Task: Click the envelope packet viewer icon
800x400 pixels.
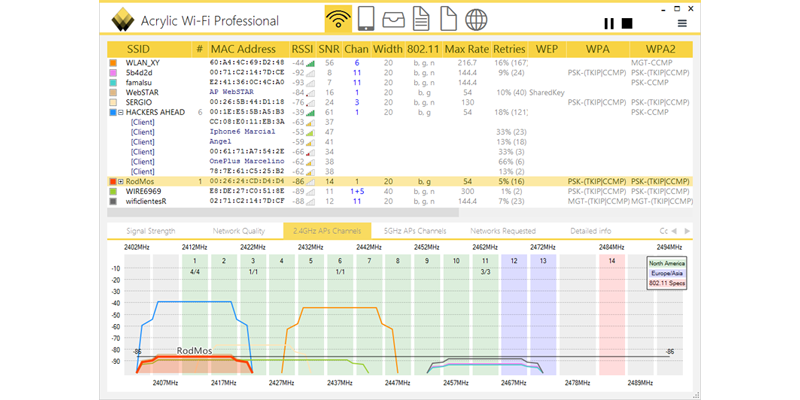Action: [x=394, y=20]
